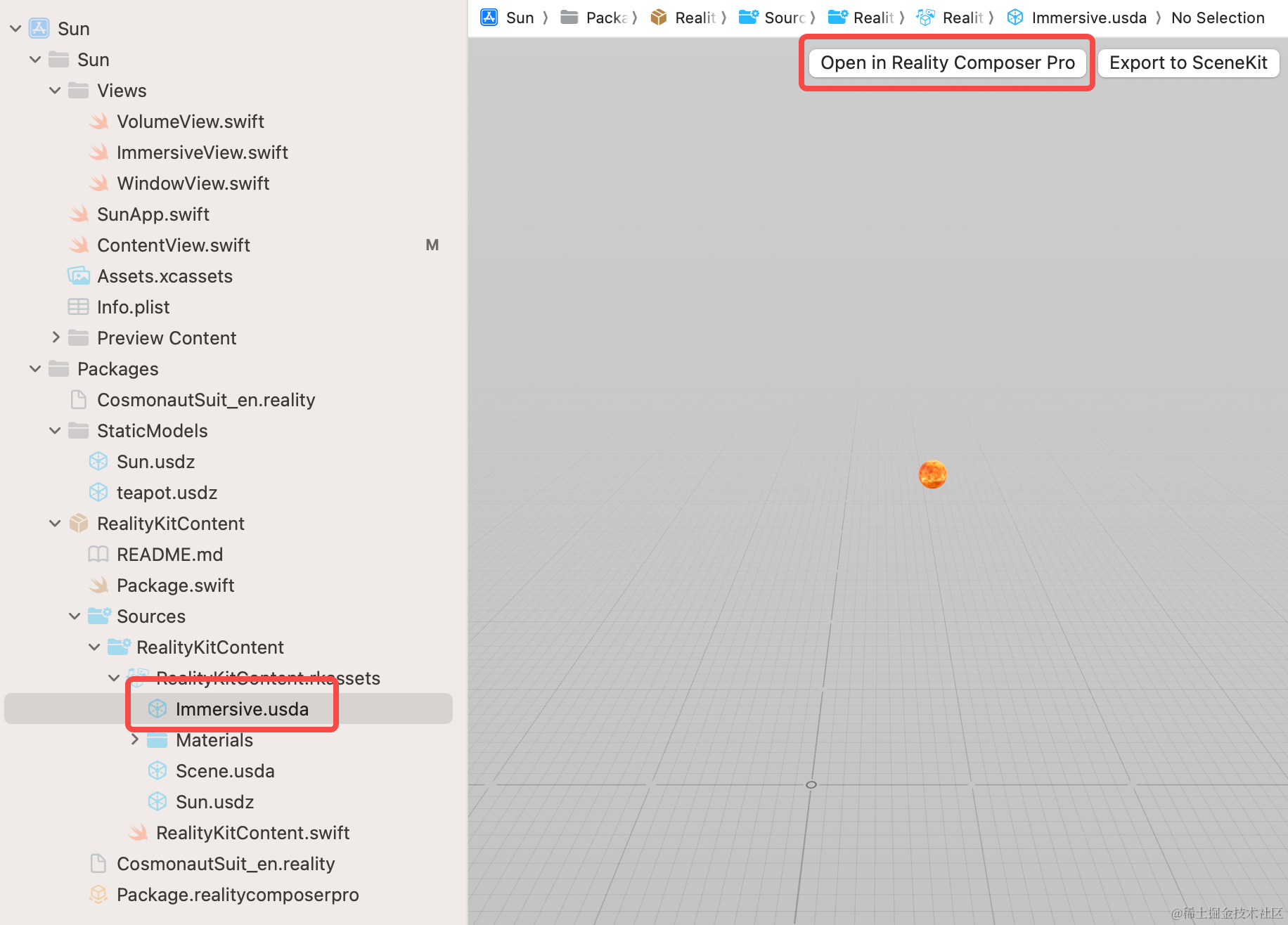The image size is (1288, 925).
Task: Select Scene.usda file
Action: (x=225, y=771)
